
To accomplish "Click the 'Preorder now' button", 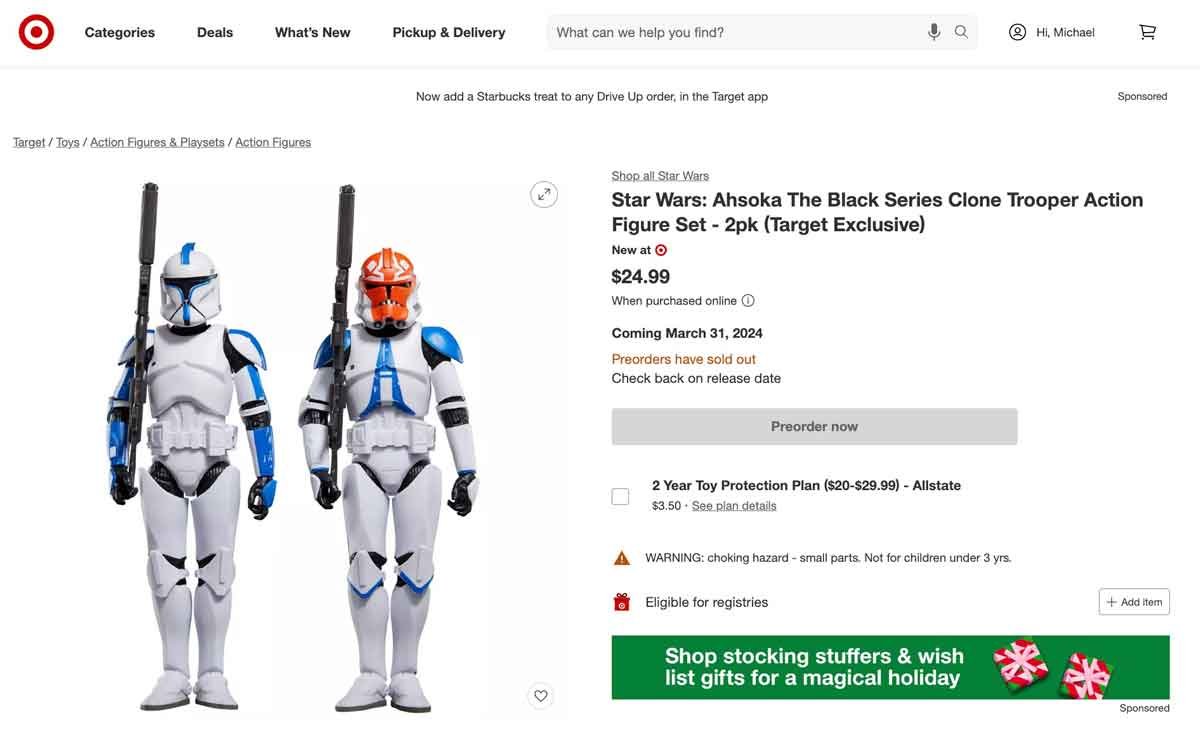I will pyautogui.click(x=813, y=426).
